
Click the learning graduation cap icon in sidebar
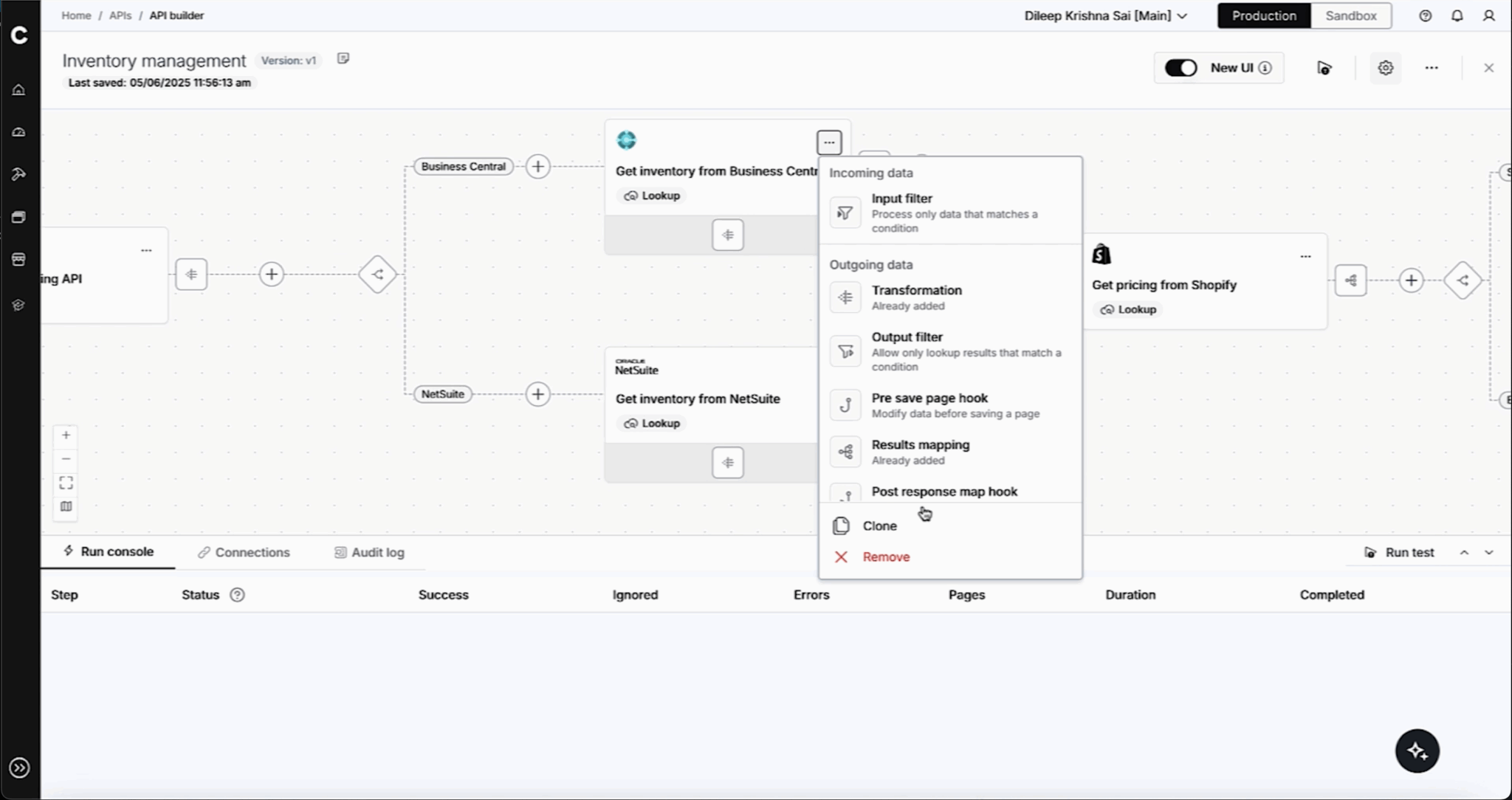[18, 304]
